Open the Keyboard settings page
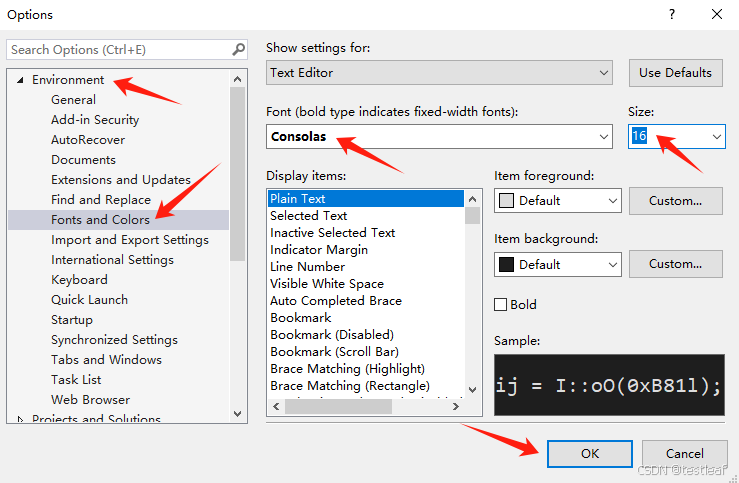Image resolution: width=739 pixels, height=483 pixels. click(79, 280)
